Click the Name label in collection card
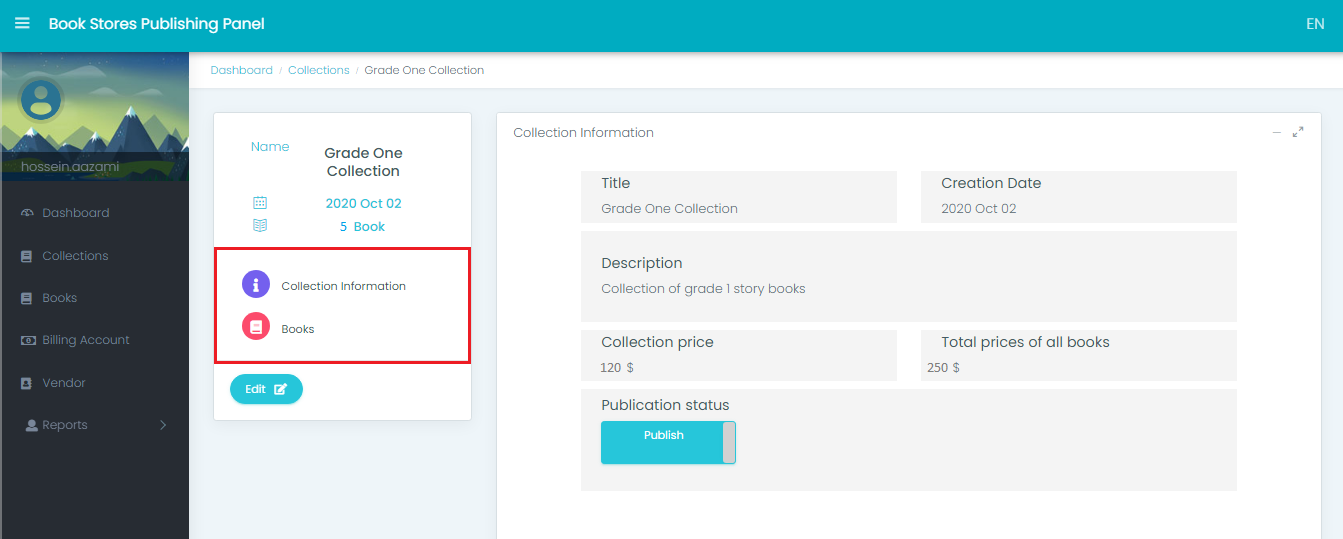The height and width of the screenshot is (539, 1343). point(270,146)
